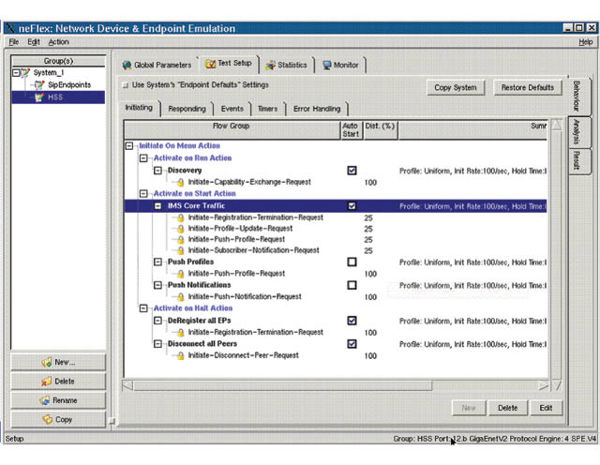Image resolution: width=600 pixels, height=465 pixels.
Task: Open the vertical Analysis side tab
Action: coord(577,132)
